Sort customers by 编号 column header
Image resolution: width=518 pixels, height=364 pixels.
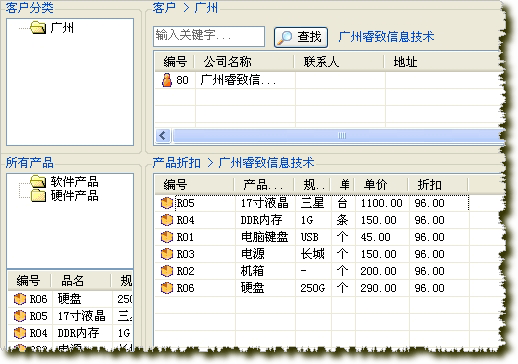coord(175,62)
